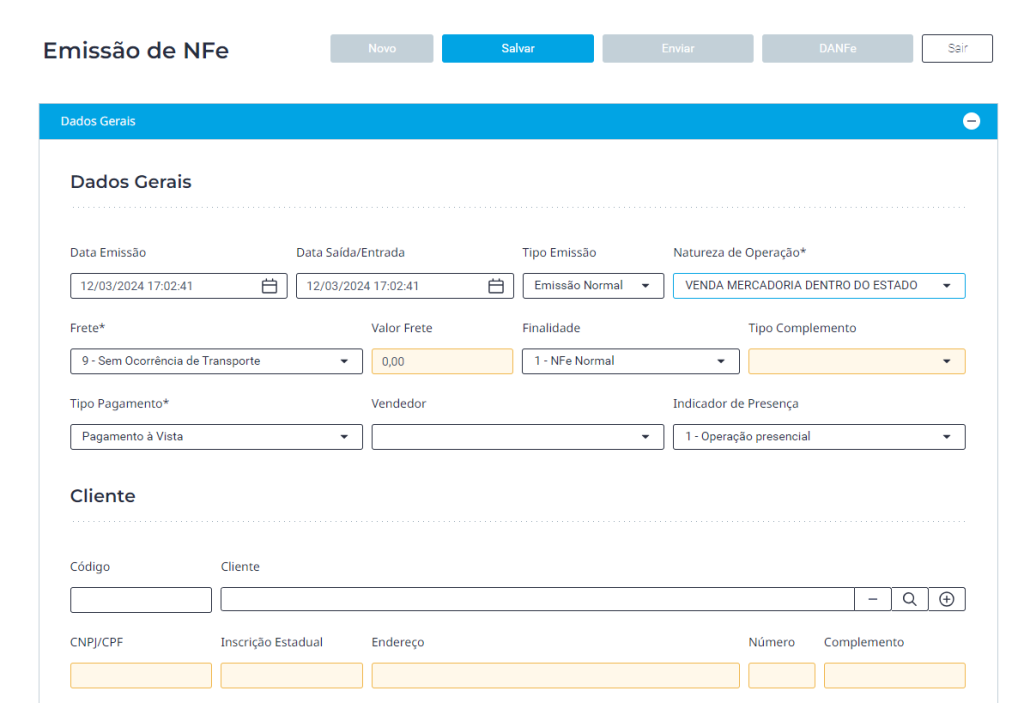Open calendar picker for Data Saída/Entrada
This screenshot has height=703, width=1024.
pos(495,286)
